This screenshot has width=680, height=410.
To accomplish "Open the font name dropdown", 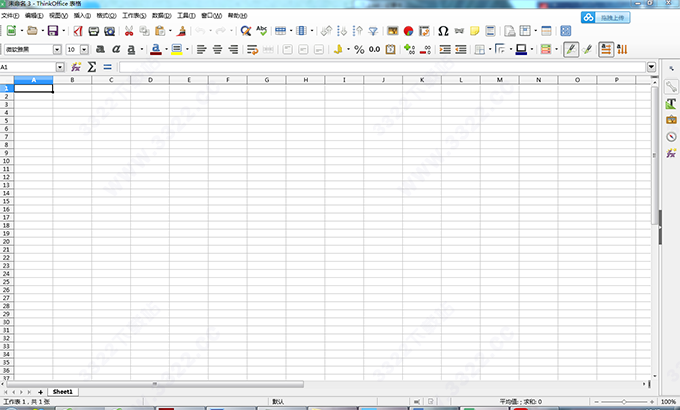I will [x=57, y=49].
